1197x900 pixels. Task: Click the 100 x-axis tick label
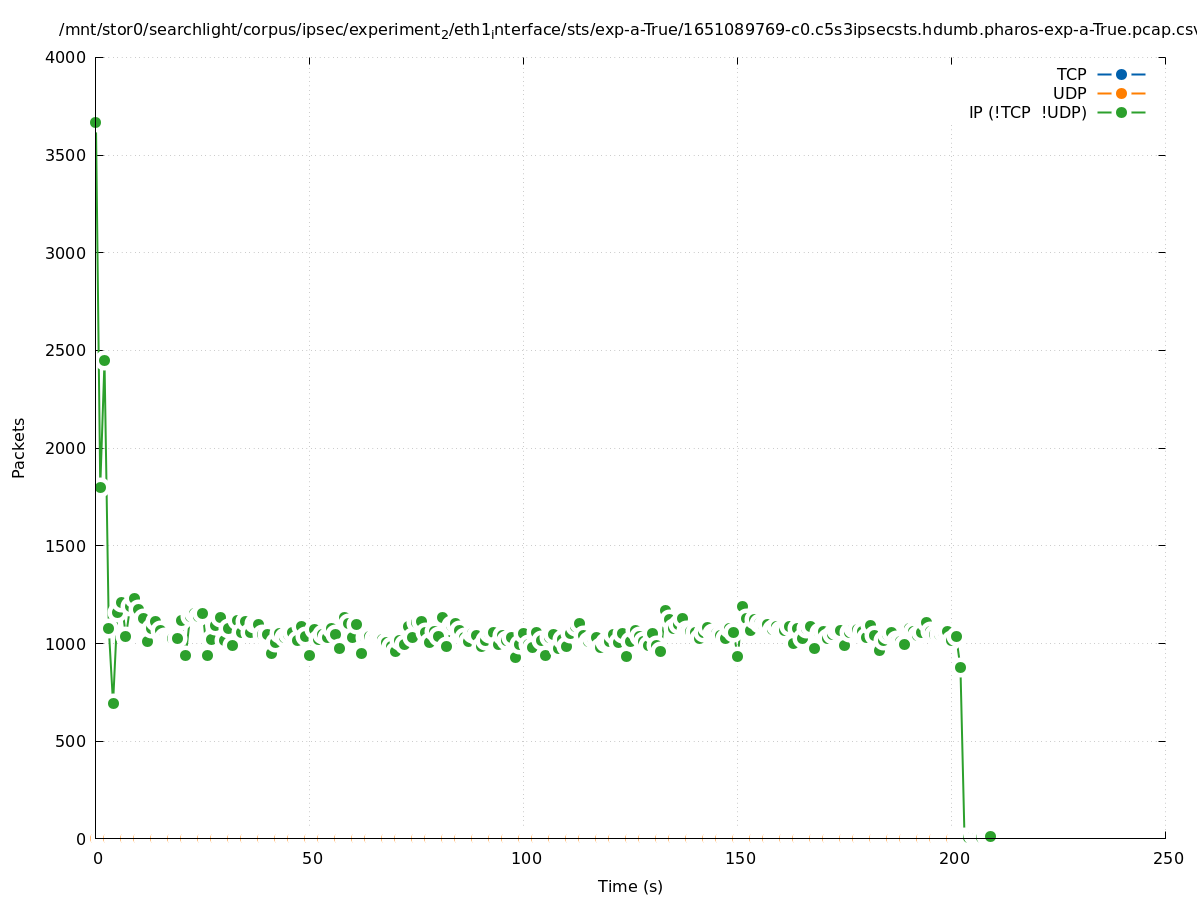[523, 858]
